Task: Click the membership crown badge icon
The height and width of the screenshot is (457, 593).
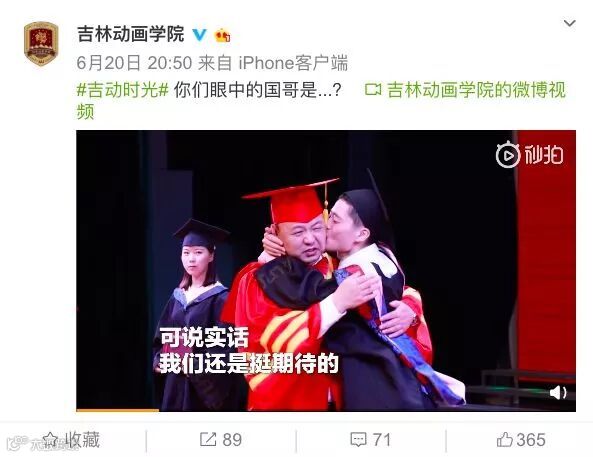Action: tap(222, 36)
